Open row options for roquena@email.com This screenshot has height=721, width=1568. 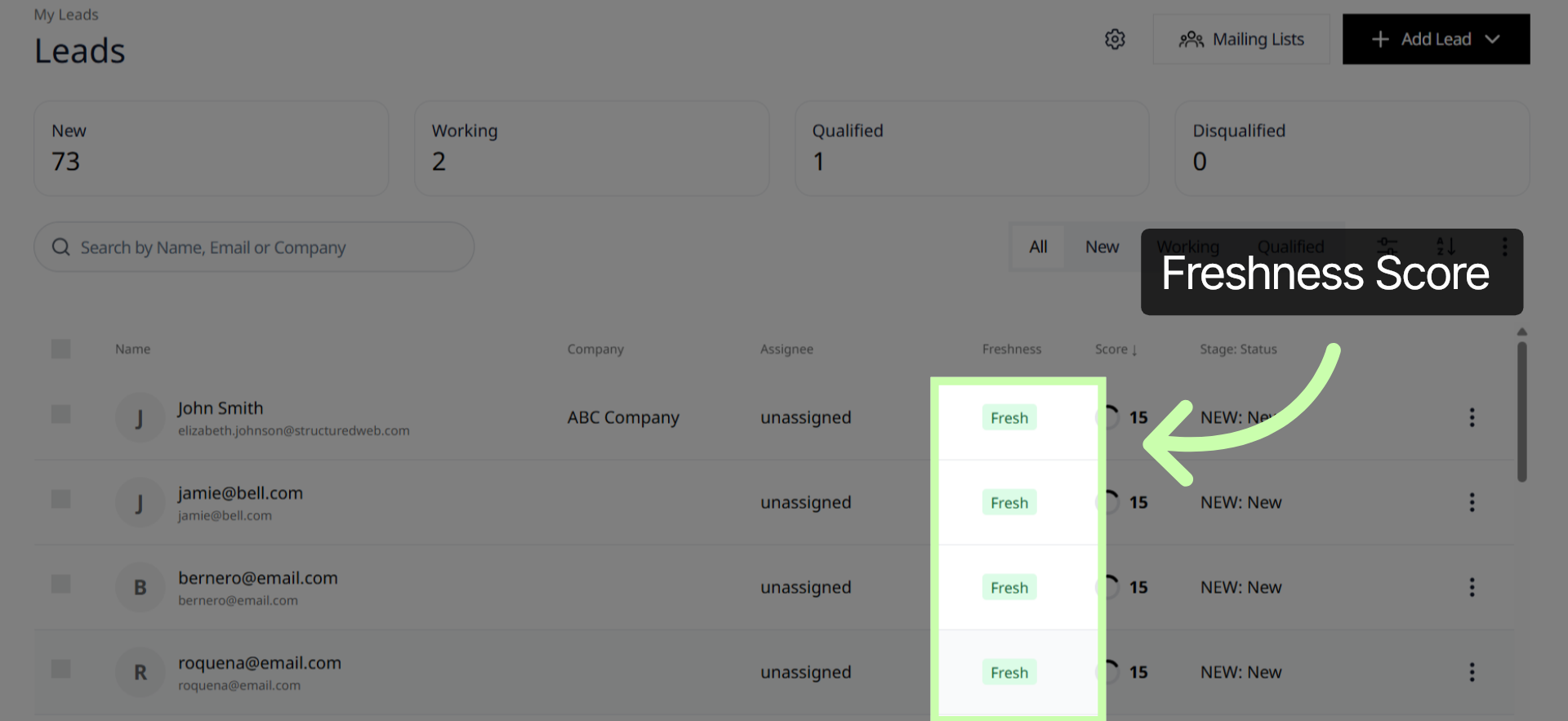point(1472,672)
